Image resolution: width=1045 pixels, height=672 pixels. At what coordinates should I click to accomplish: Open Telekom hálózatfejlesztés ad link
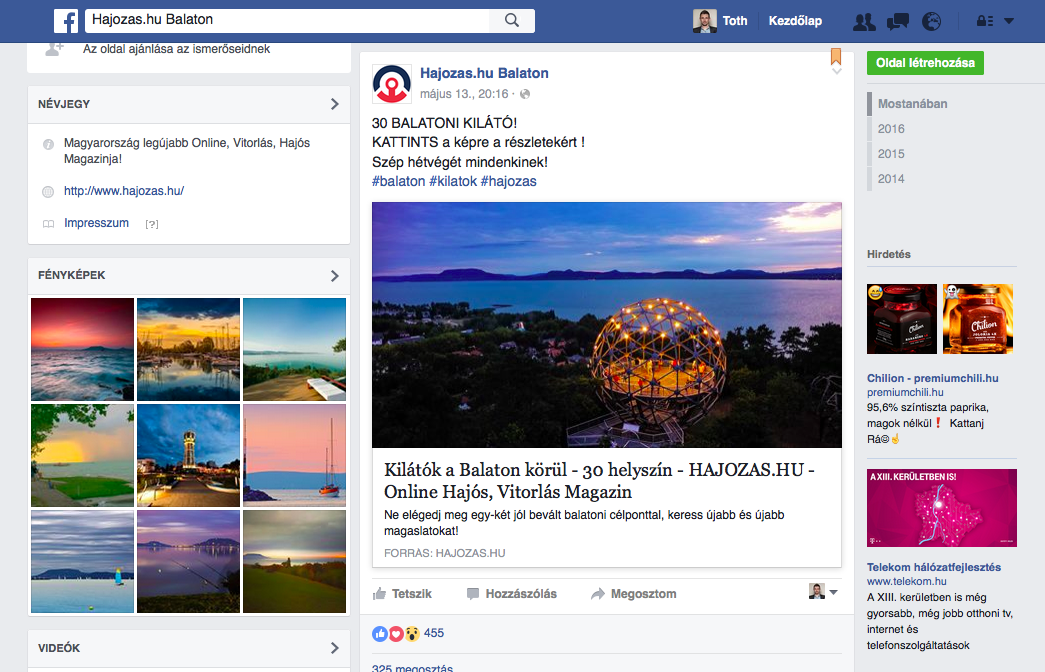pyautogui.click(x=934, y=567)
